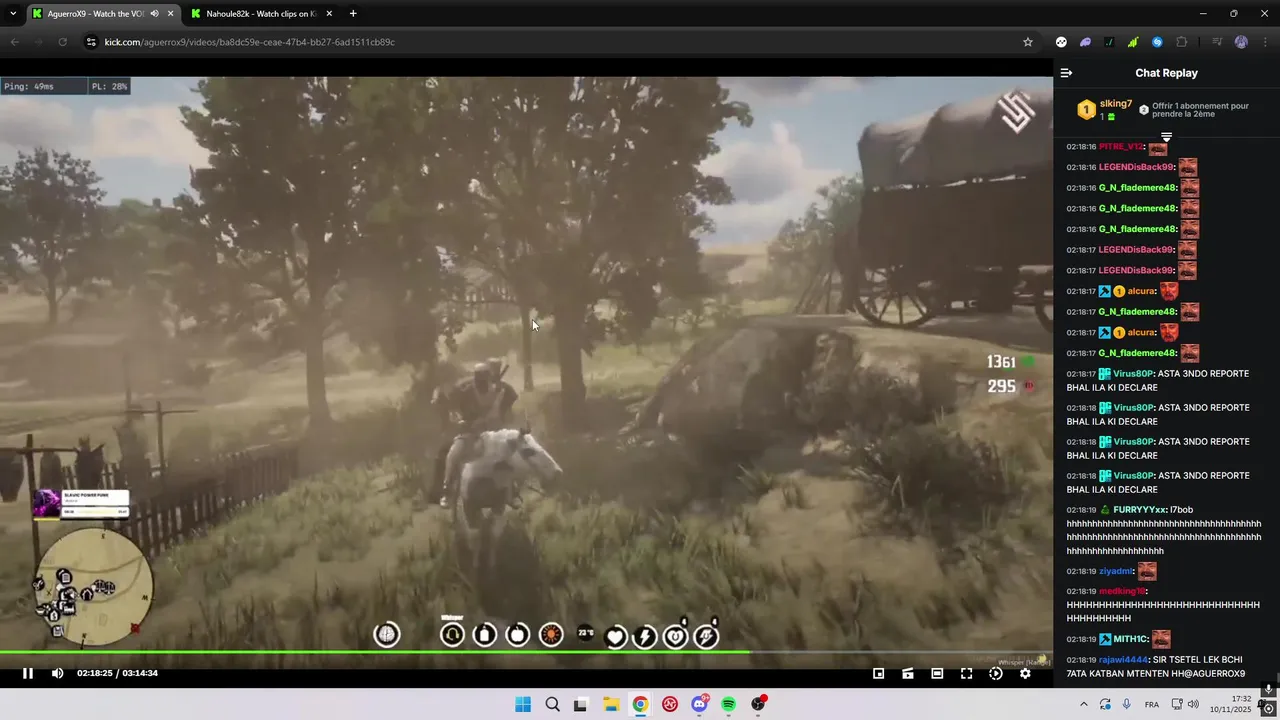The width and height of the screenshot is (1280, 720).
Task: Open ziyadmi username in chat
Action: tap(1116, 571)
